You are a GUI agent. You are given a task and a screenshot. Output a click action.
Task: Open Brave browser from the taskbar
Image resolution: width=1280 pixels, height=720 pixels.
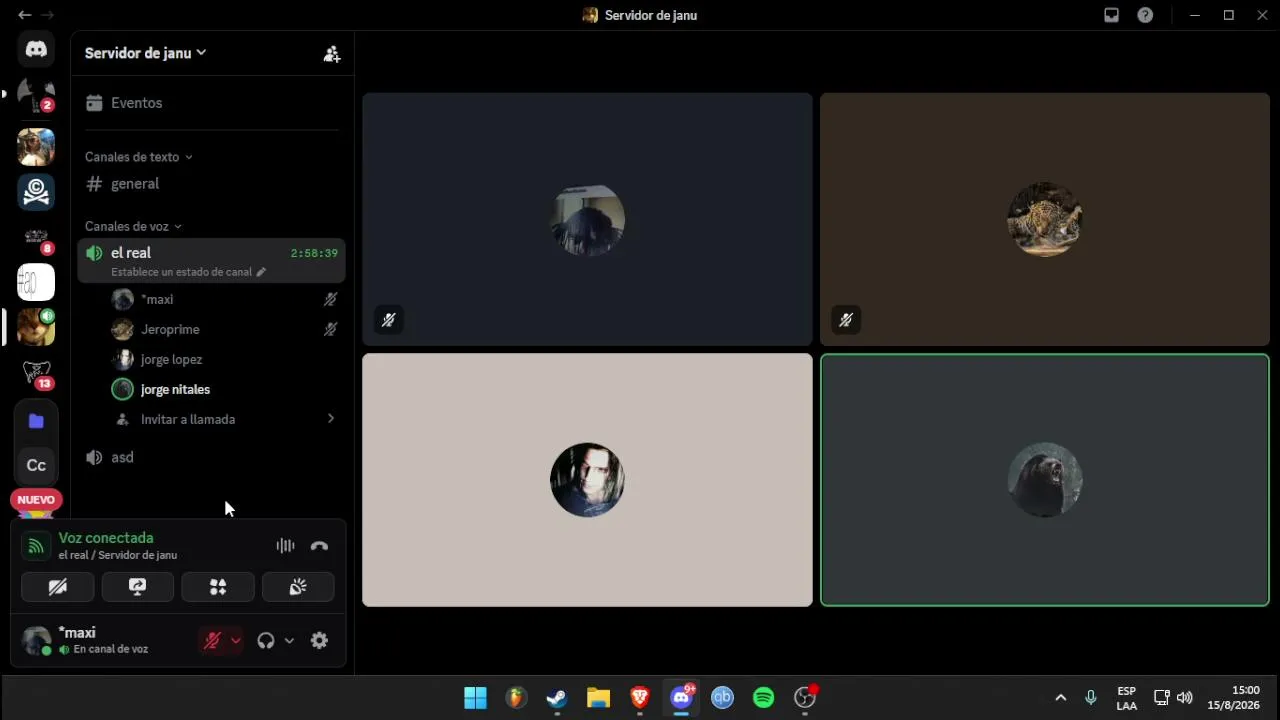click(x=640, y=698)
